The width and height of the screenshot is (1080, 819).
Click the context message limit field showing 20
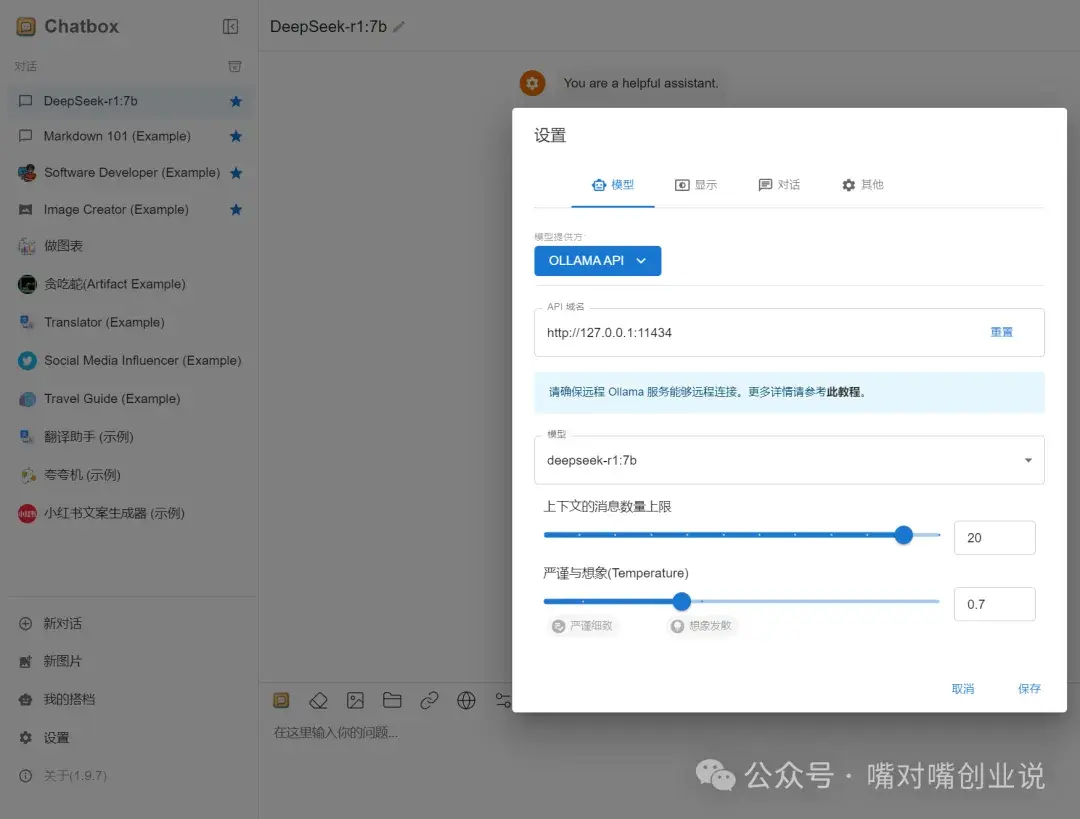coord(995,538)
